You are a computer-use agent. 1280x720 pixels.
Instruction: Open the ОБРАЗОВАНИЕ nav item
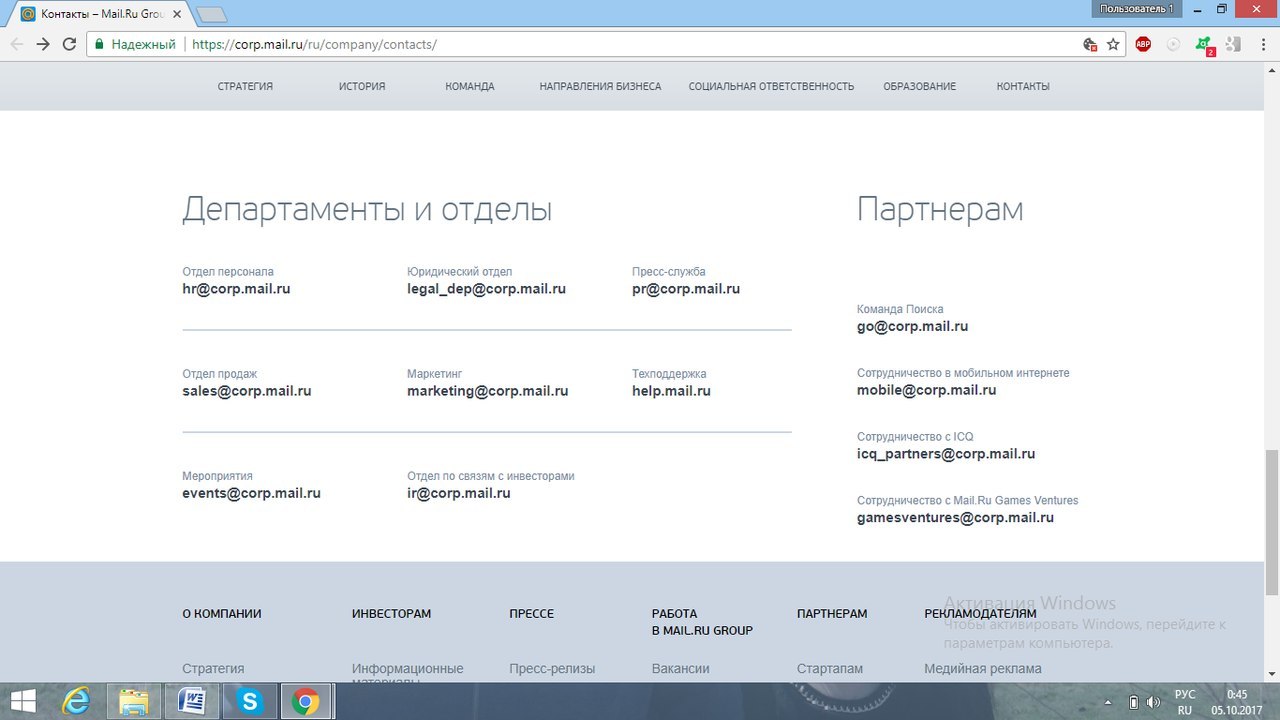(919, 86)
